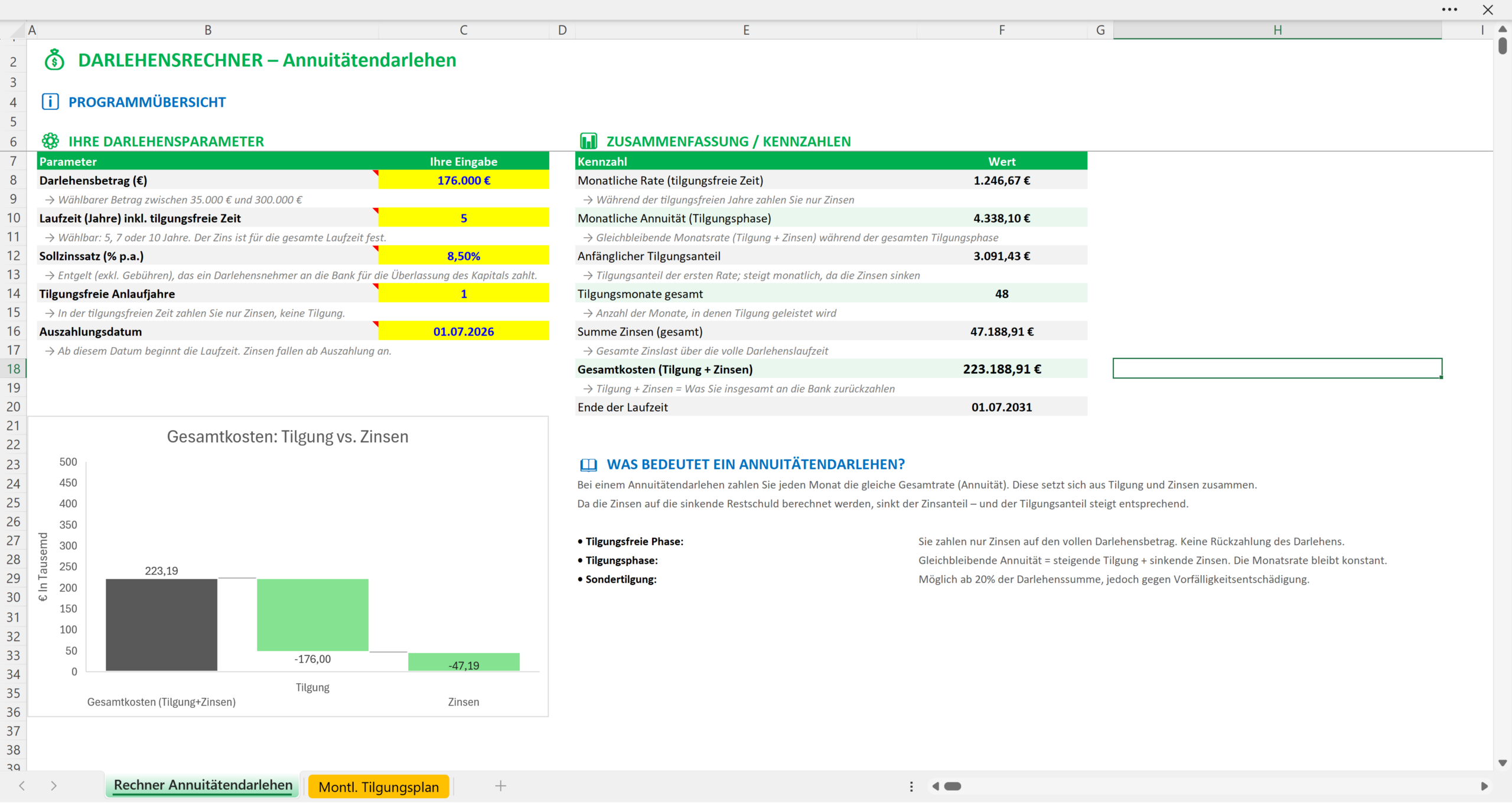Select column H header

(x=1277, y=30)
